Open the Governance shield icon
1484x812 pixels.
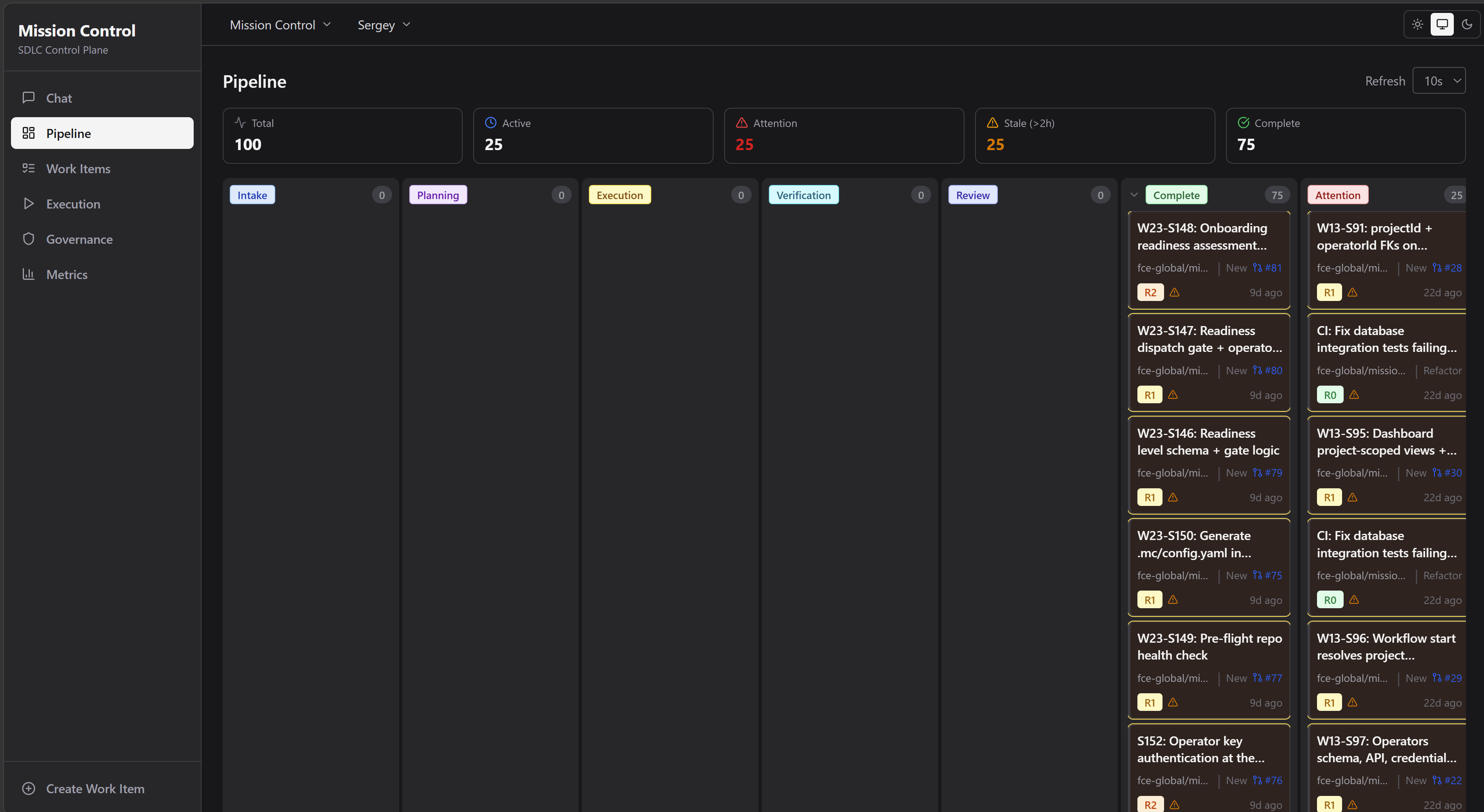29,238
